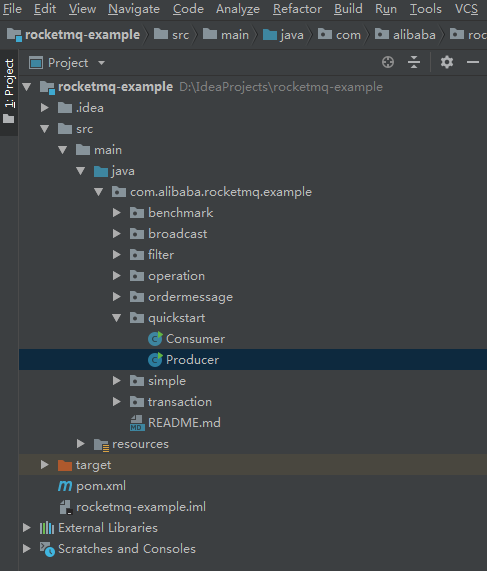Click the Producer class icon
The image size is (487, 571).
tap(156, 360)
